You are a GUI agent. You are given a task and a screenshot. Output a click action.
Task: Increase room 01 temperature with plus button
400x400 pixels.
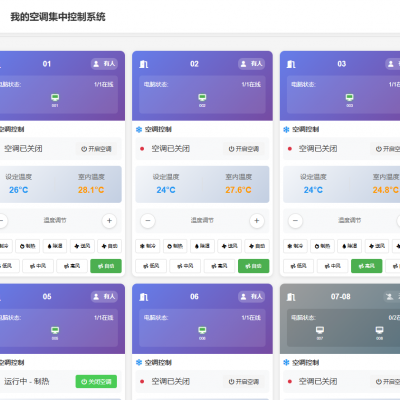point(109,221)
